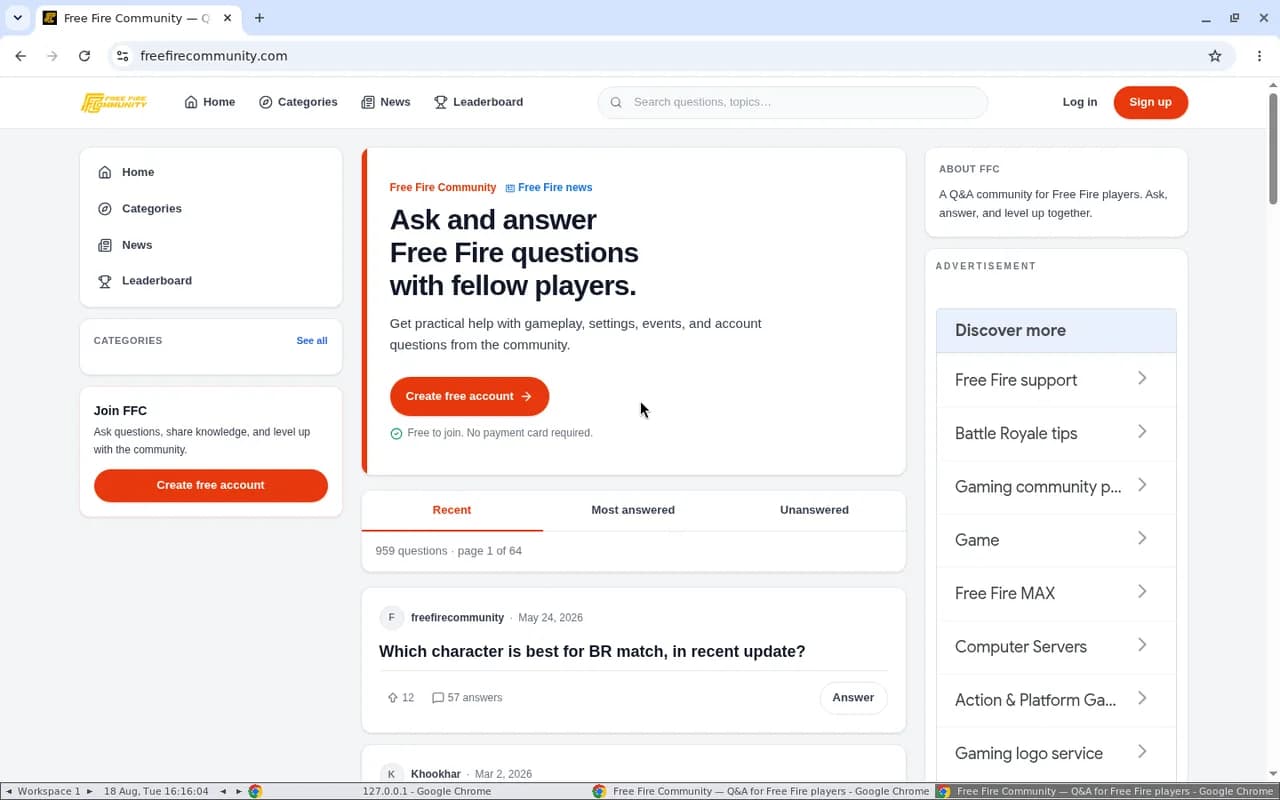Screen dimensions: 1280x800
Task: Open a new browser tab with plus icon
Action: click(x=259, y=18)
